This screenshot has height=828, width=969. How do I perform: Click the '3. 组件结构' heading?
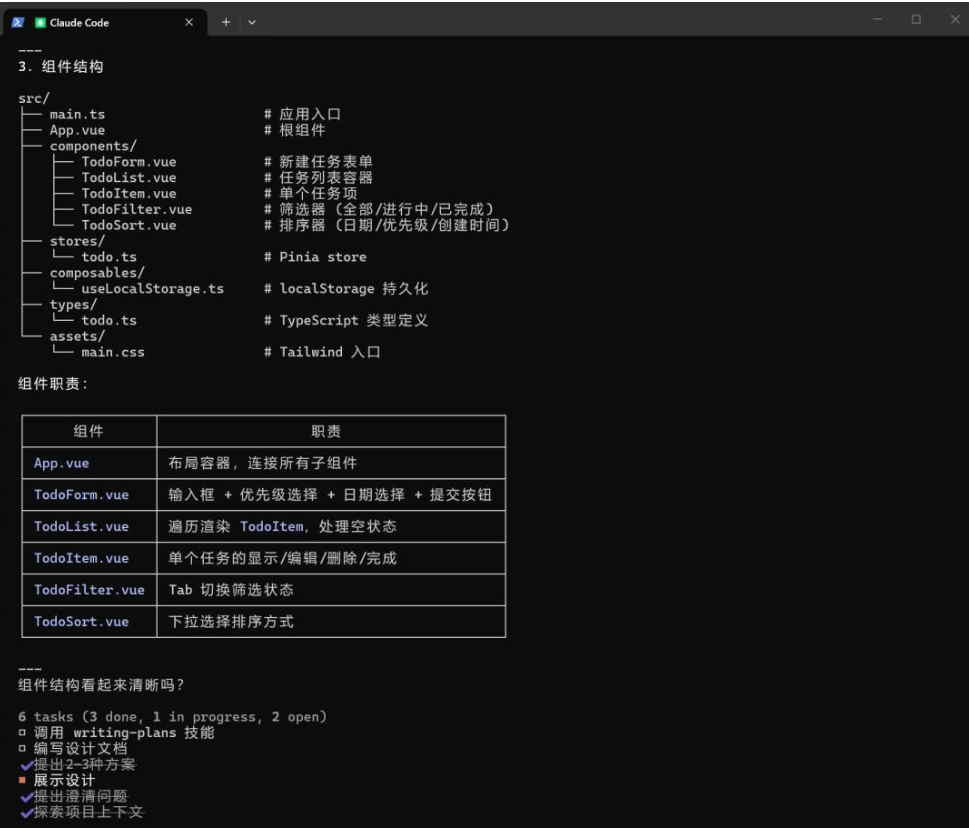click(61, 67)
